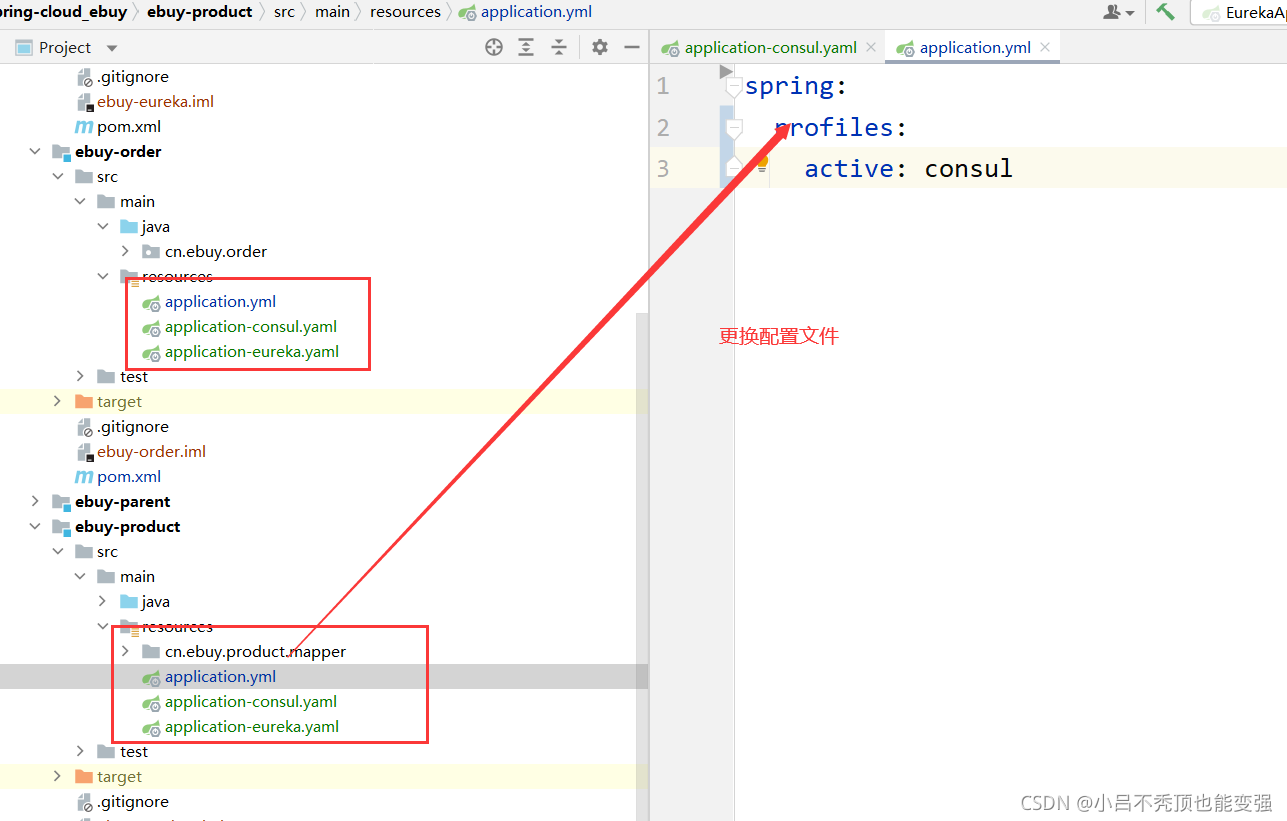Select application.yml under ebuy-order resources
This screenshot has width=1287, height=821.
220,302
